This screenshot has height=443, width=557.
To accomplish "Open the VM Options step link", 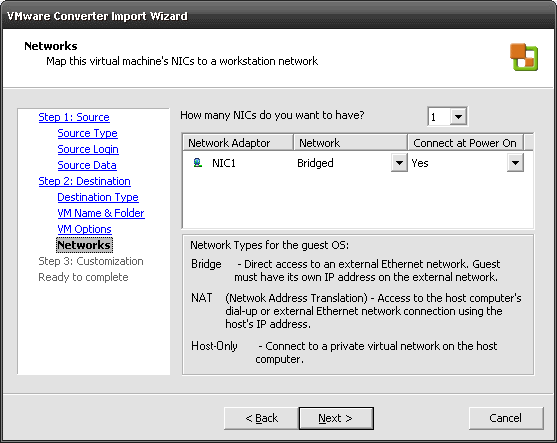I will click(85, 229).
